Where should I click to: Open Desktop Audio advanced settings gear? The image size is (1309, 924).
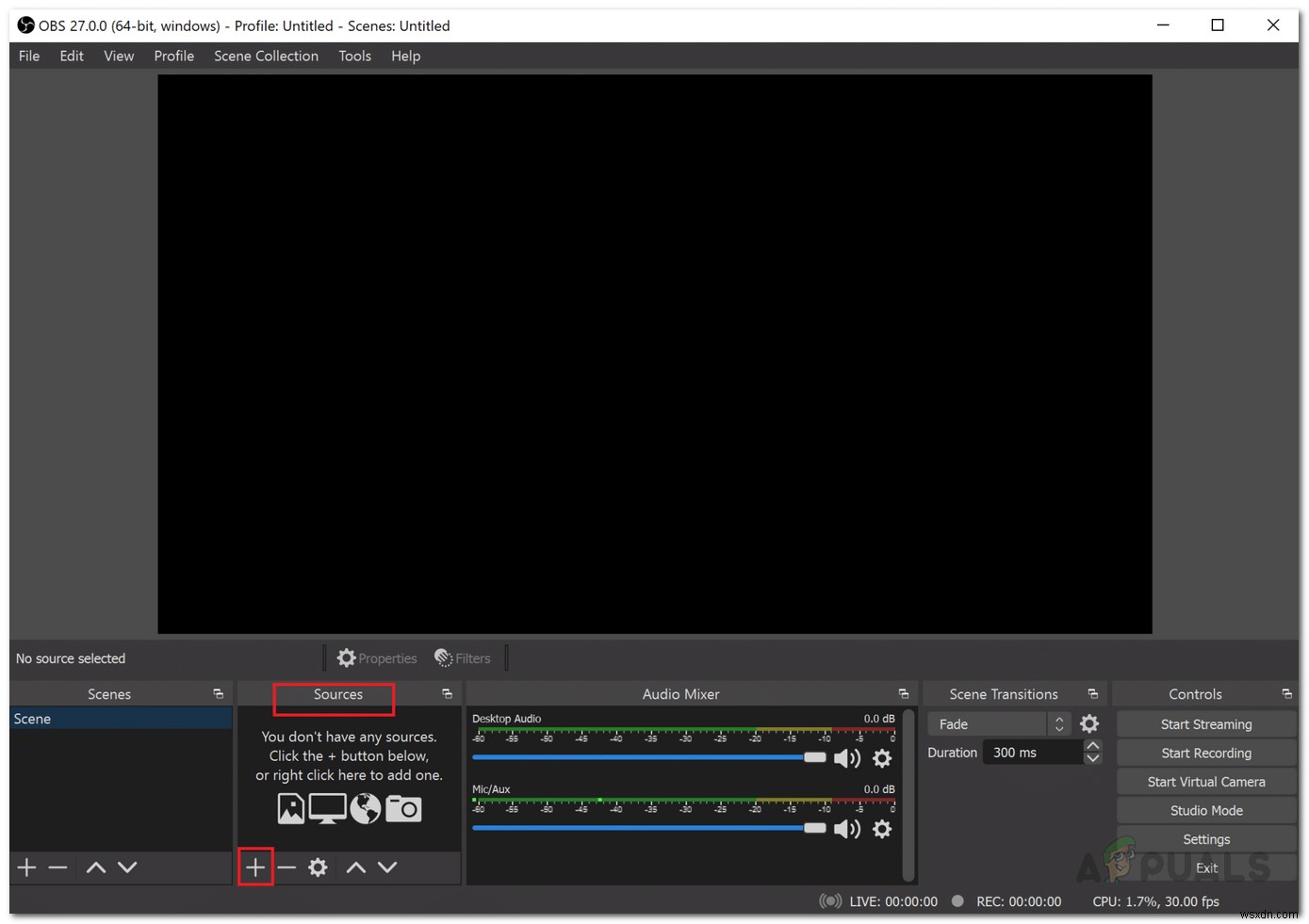[882, 757]
